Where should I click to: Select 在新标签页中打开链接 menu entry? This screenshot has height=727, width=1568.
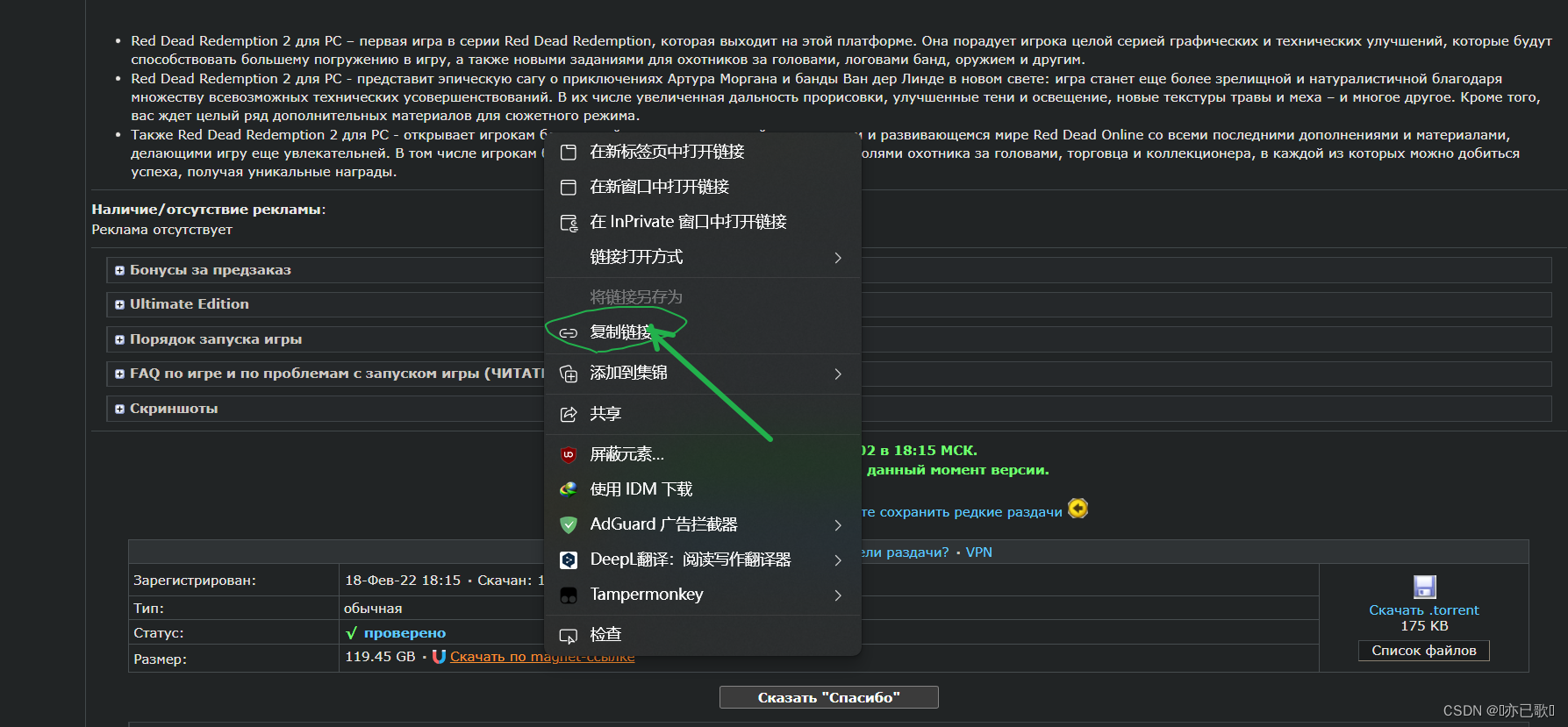pos(703,152)
